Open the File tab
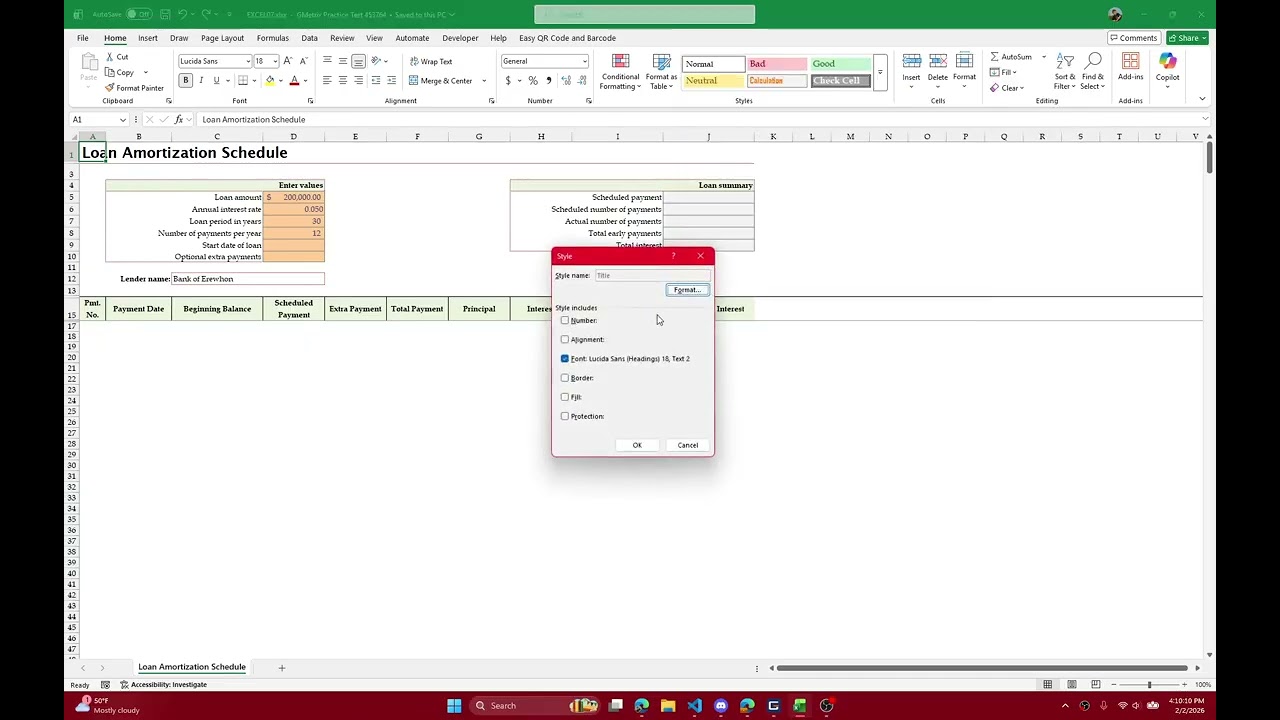 click(83, 38)
